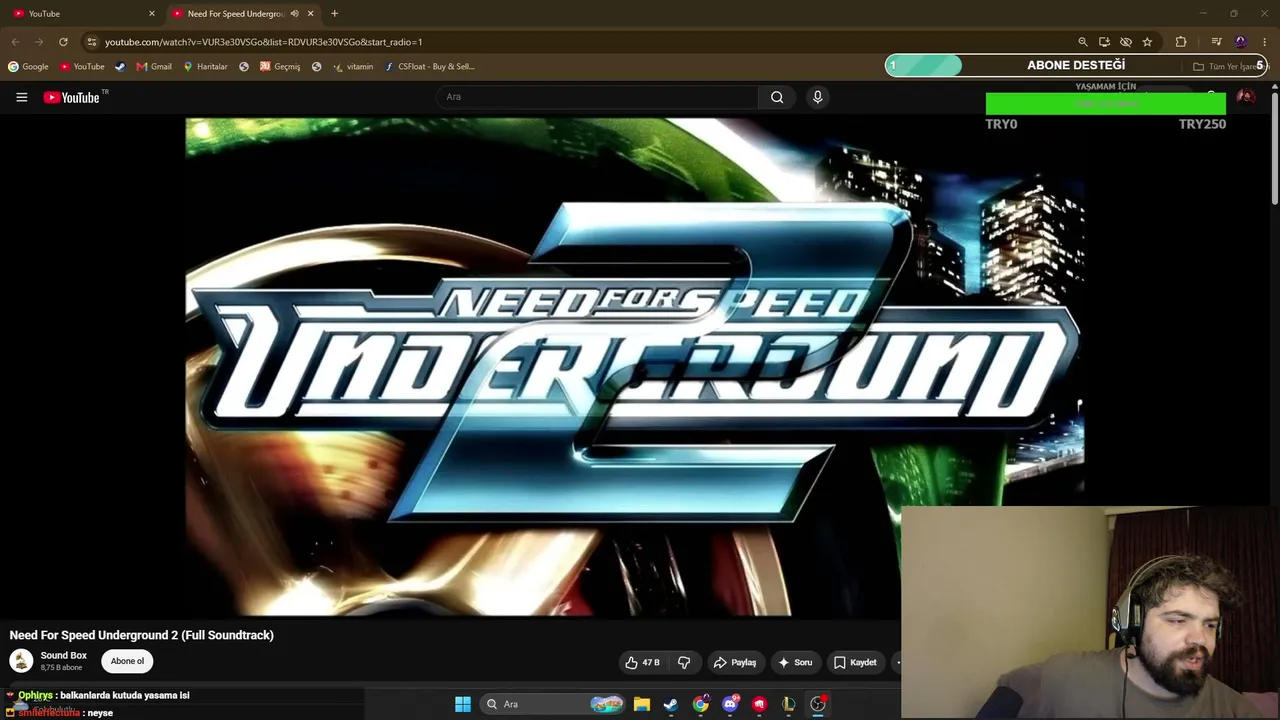The height and width of the screenshot is (720, 1280).
Task: Close the first YouTube tab
Action: click(152, 14)
